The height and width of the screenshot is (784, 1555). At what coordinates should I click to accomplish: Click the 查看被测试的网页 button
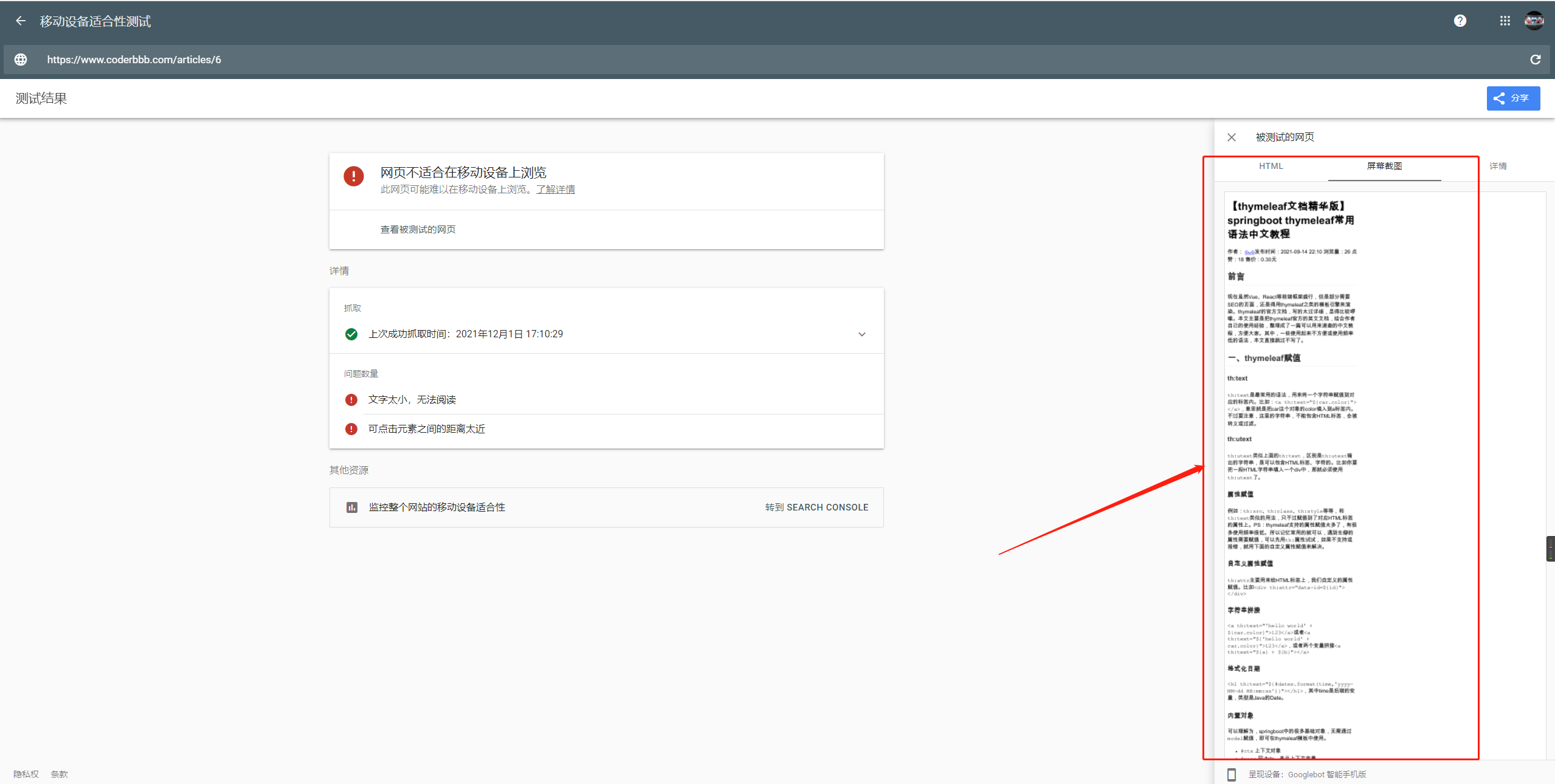pos(418,229)
